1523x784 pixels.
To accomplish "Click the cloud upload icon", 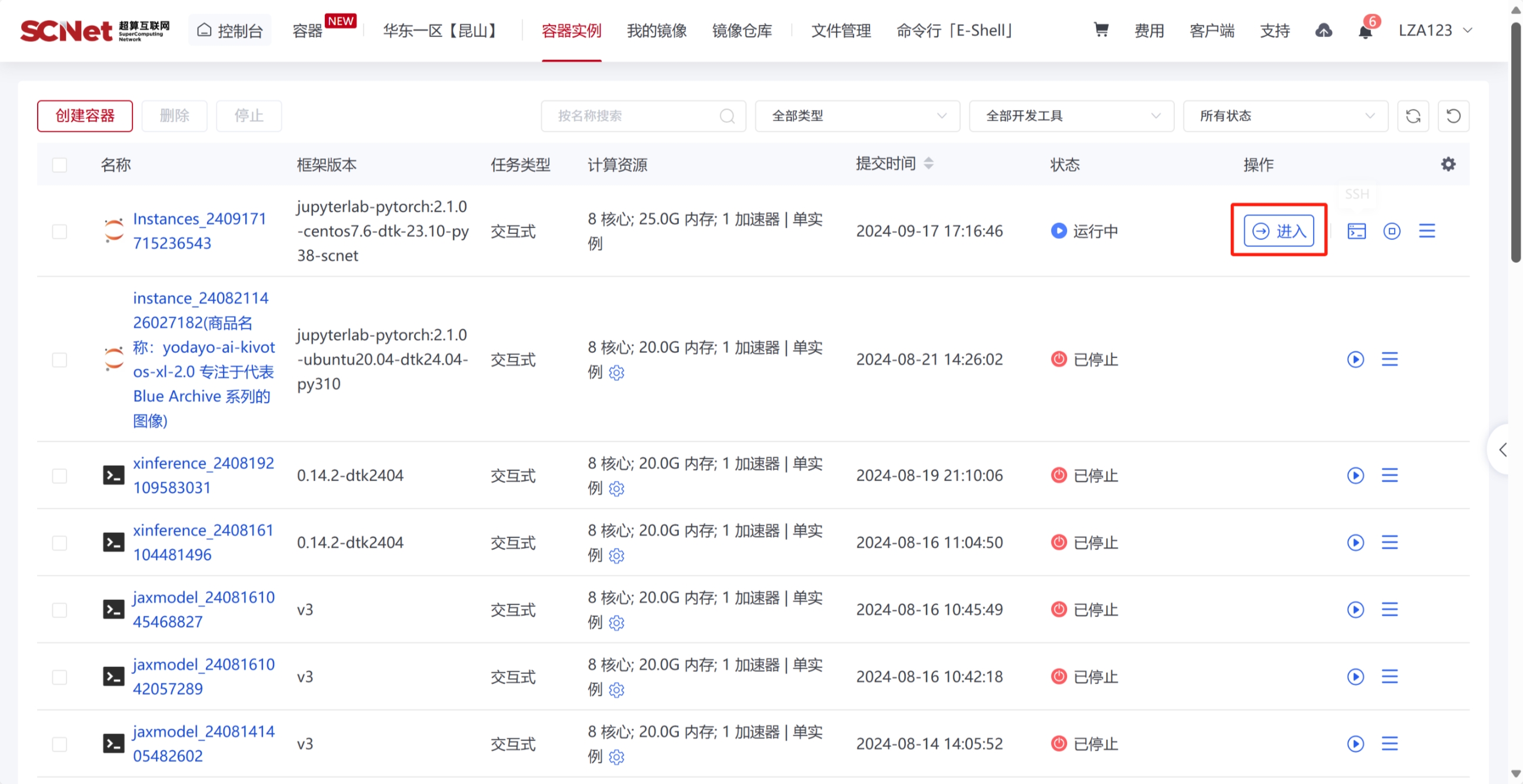I will click(x=1323, y=31).
